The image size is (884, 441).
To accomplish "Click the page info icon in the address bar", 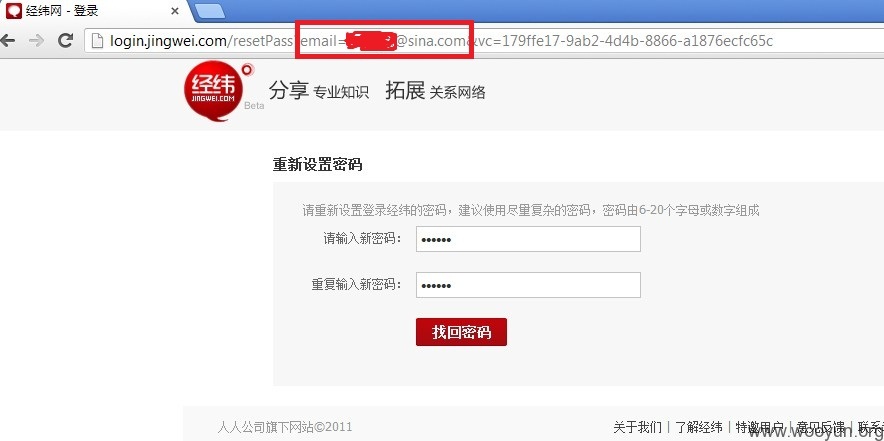I will click(x=98, y=41).
